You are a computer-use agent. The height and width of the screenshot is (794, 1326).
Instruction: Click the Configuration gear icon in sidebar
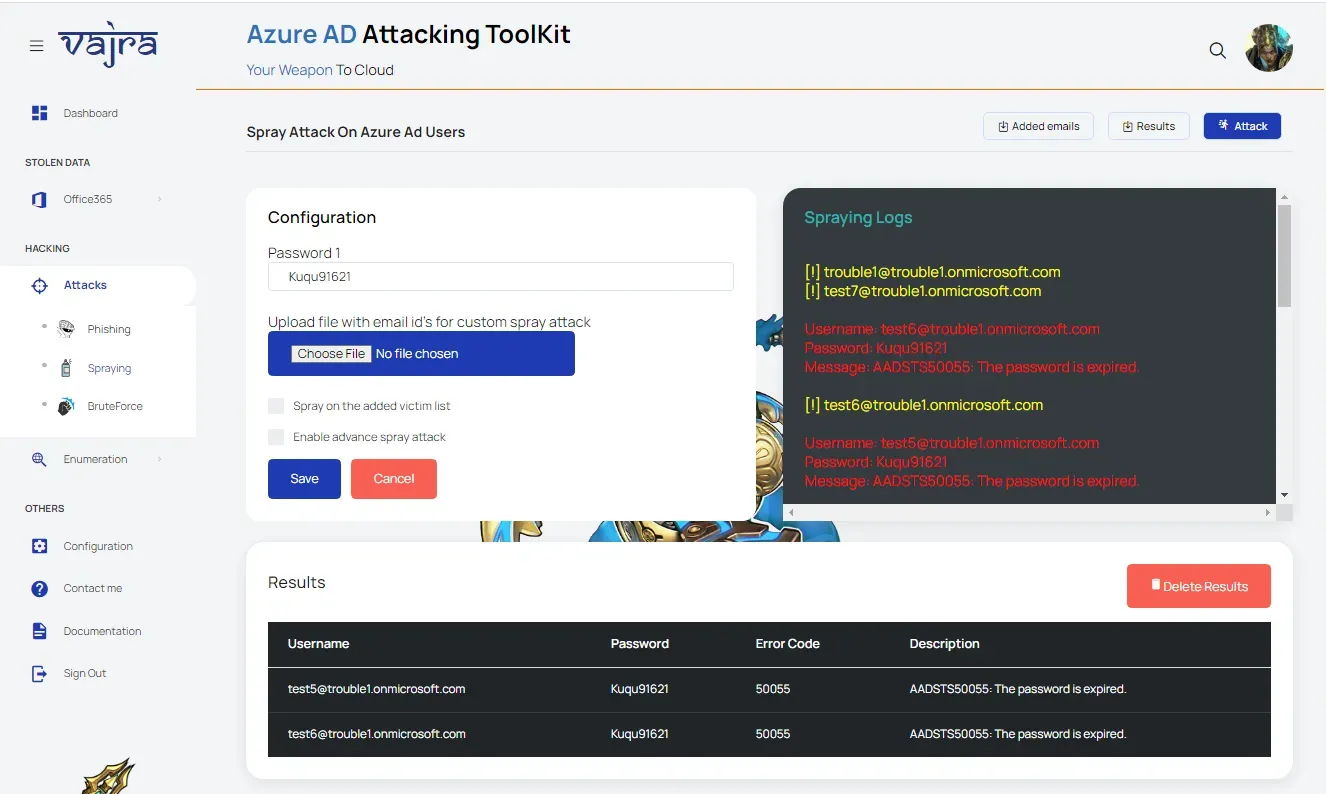pyautogui.click(x=39, y=546)
